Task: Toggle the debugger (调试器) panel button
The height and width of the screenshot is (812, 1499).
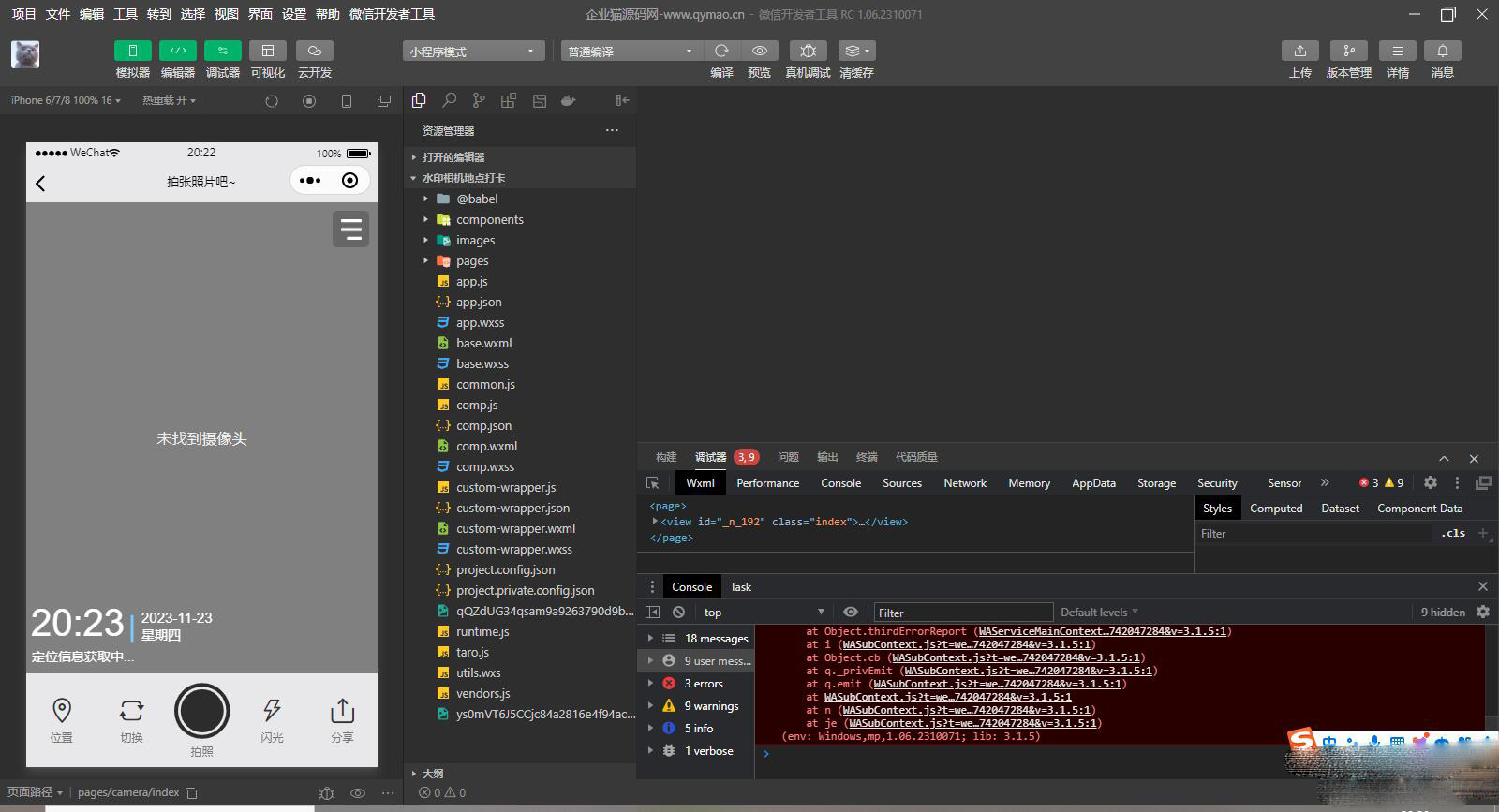Action: [x=223, y=51]
